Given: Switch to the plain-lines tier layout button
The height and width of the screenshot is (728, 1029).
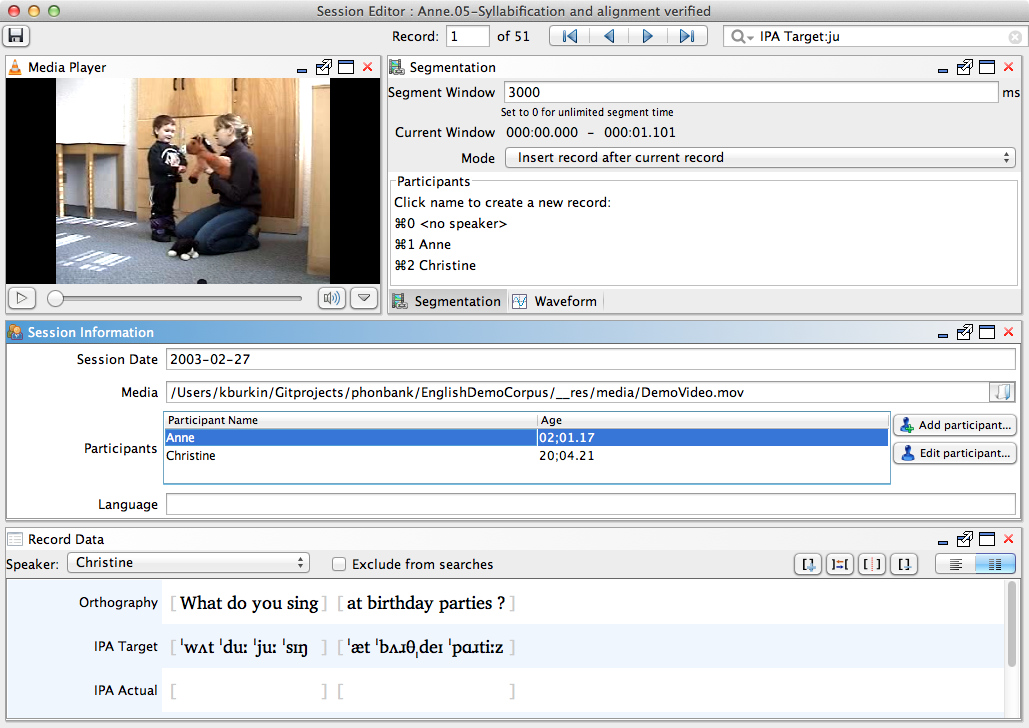Looking at the screenshot, I should (x=956, y=565).
